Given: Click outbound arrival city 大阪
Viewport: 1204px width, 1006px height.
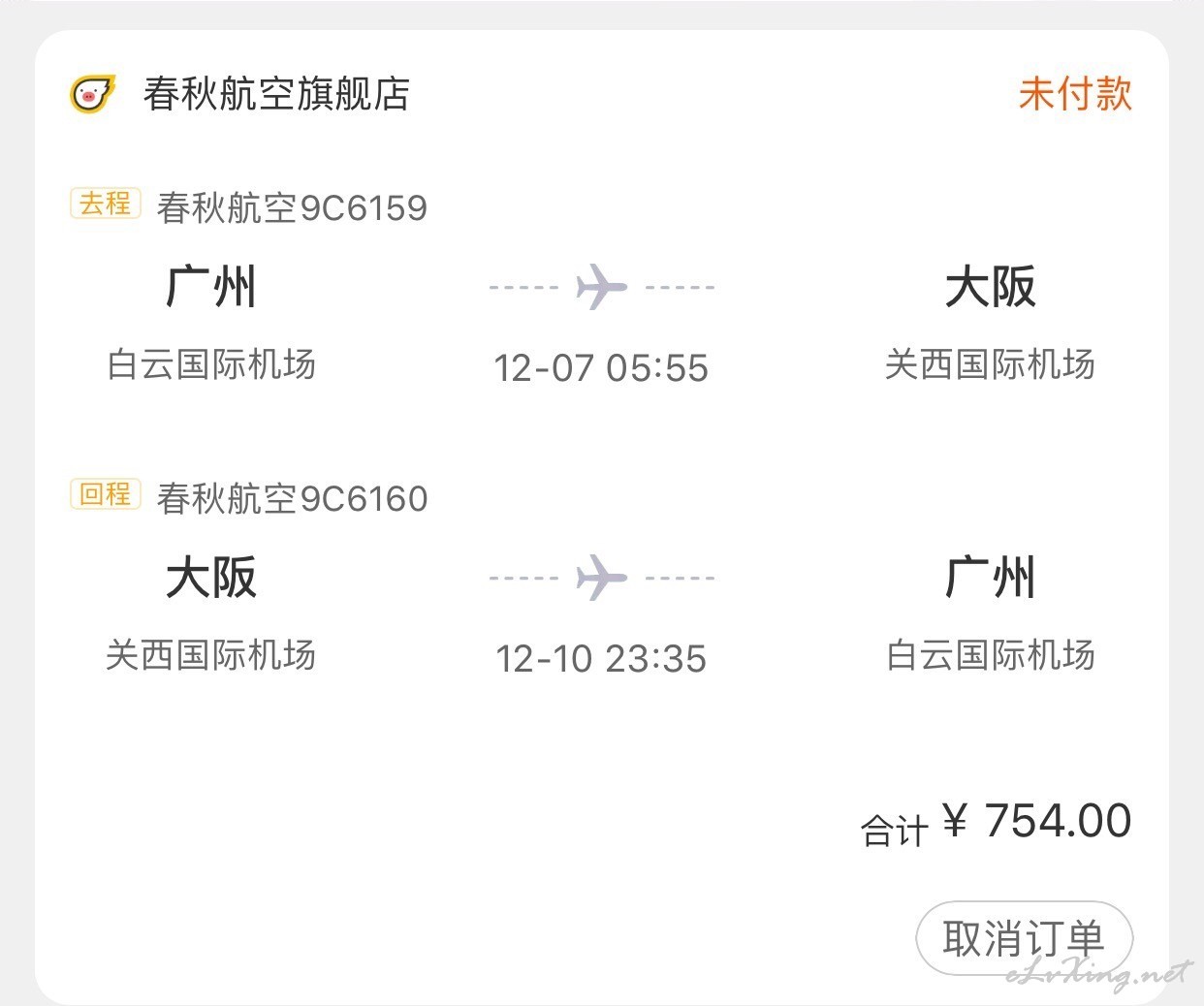Looking at the screenshot, I should (x=991, y=287).
